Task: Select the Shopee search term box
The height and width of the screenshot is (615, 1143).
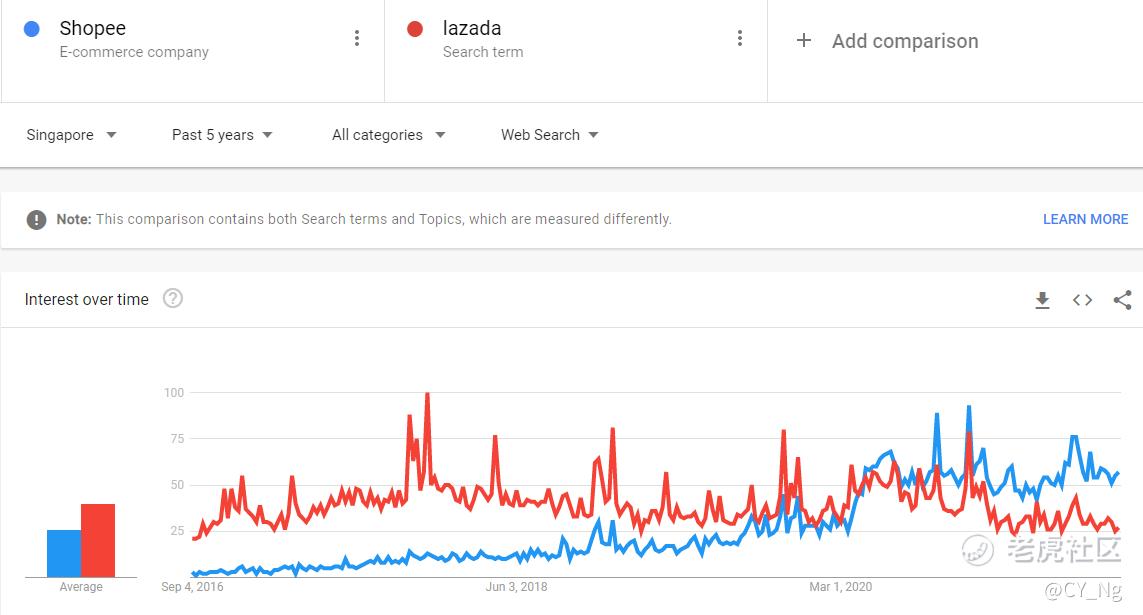Action: point(192,51)
